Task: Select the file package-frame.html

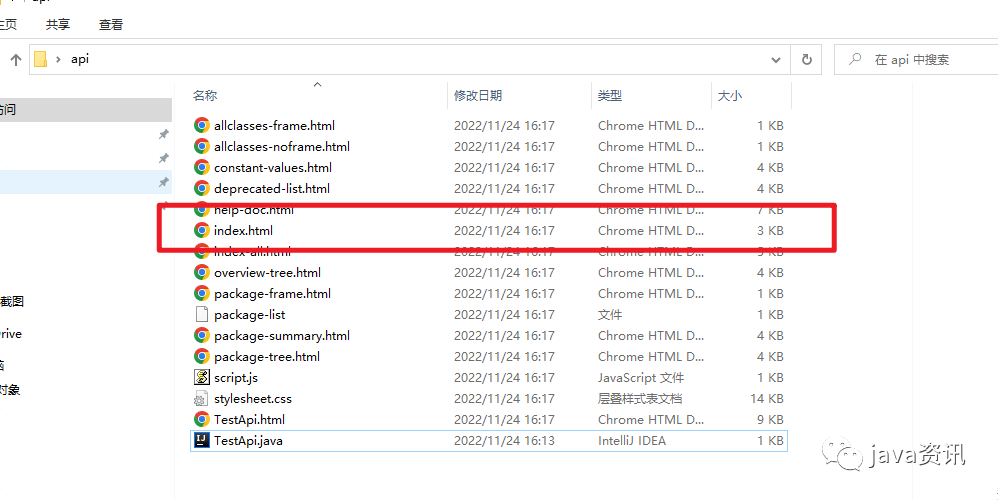Action: (x=272, y=293)
